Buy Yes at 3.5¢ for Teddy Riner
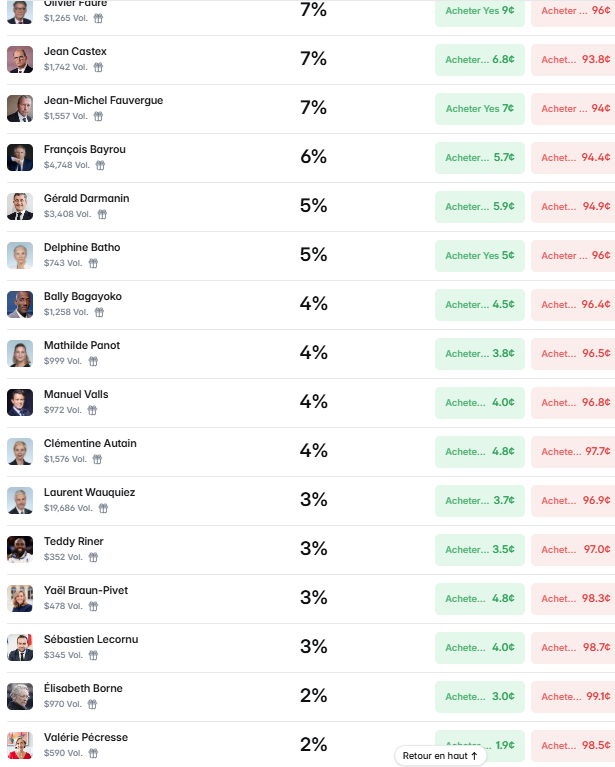This screenshot has height=767, width=615. 479,549
